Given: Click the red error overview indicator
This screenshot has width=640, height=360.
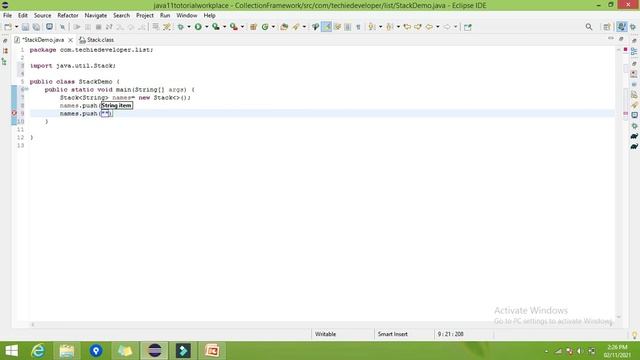Looking at the screenshot, I should (x=625, y=49).
